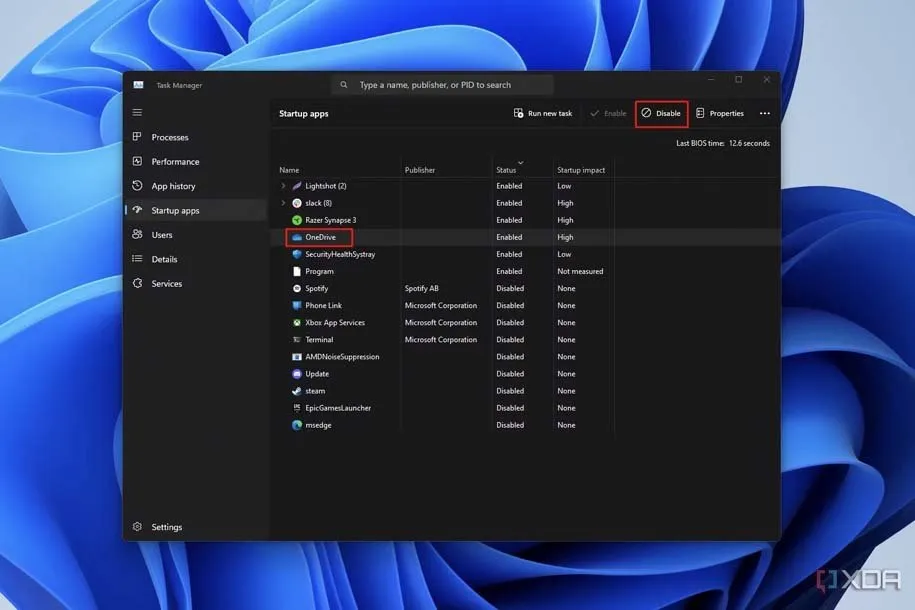Click the Run new task button
Viewport: 915px width, 610px height.
[543, 113]
